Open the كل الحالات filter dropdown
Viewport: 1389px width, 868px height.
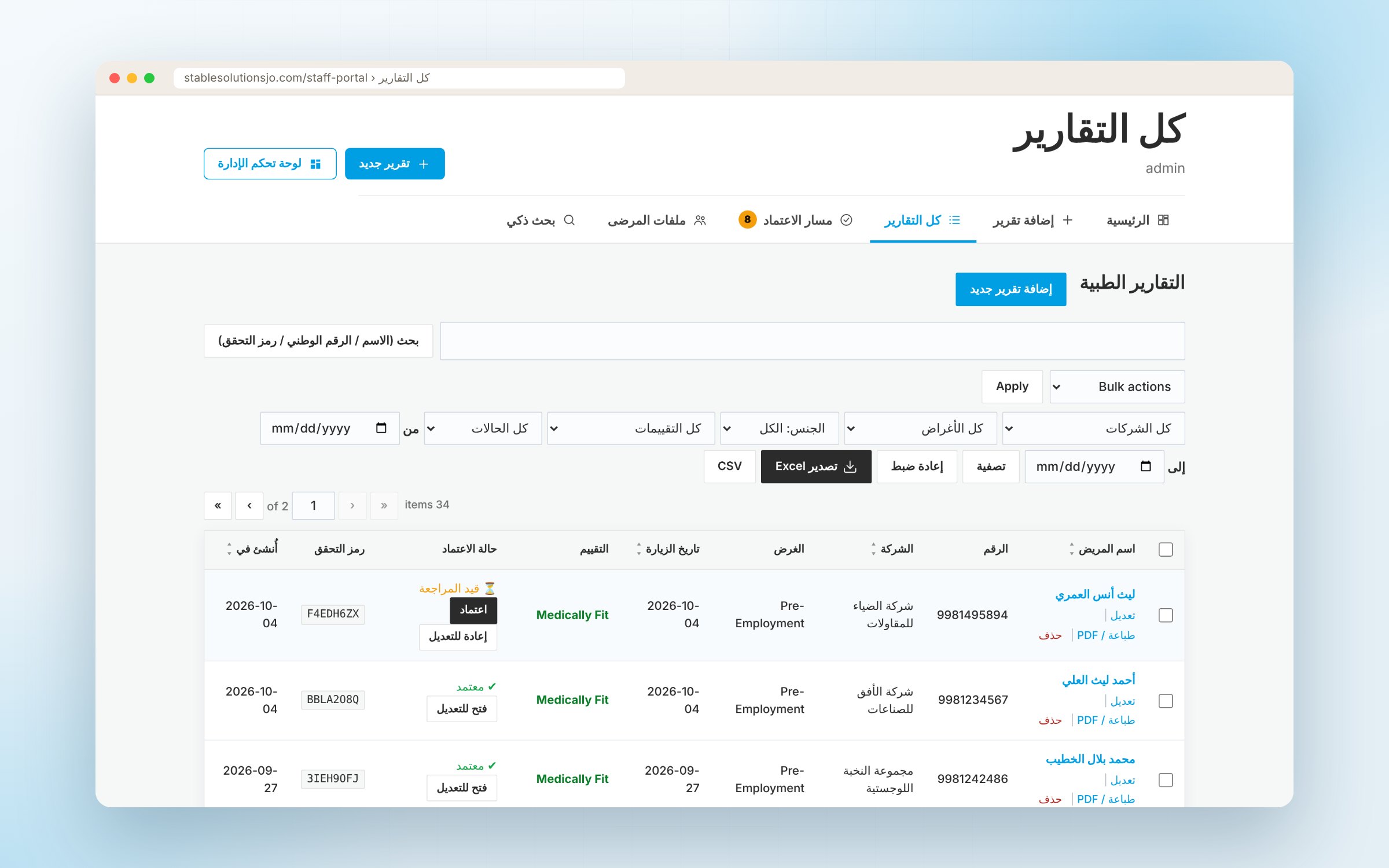[x=483, y=428]
